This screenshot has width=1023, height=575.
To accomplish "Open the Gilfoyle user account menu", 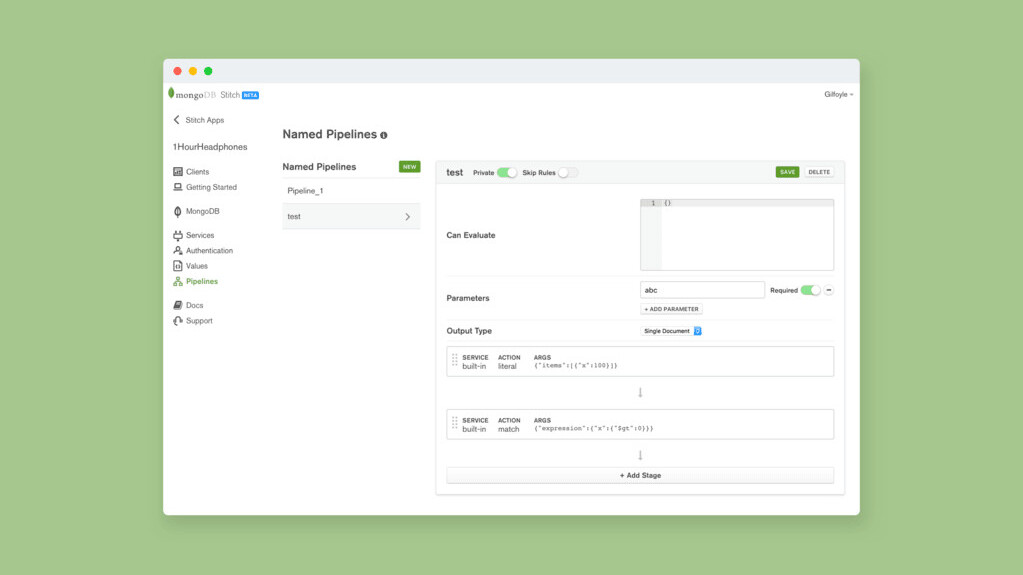I will click(x=838, y=95).
